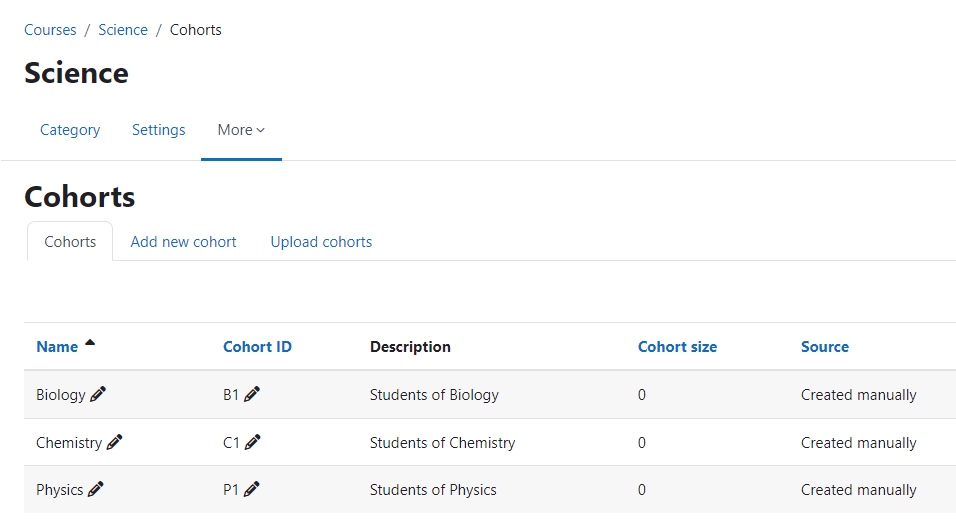Select the Students of Chemistry description cell
This screenshot has height=527, width=956.
(x=442, y=443)
